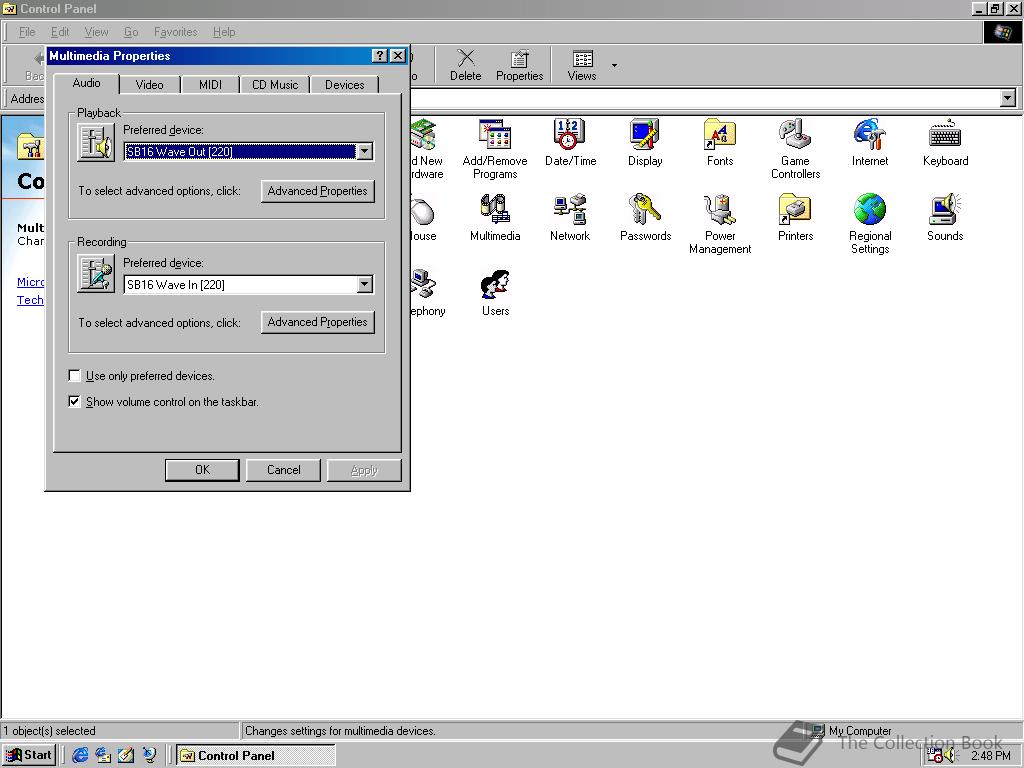Screen dimensions: 1024x768
Task: Open the Network icon
Action: tap(569, 217)
